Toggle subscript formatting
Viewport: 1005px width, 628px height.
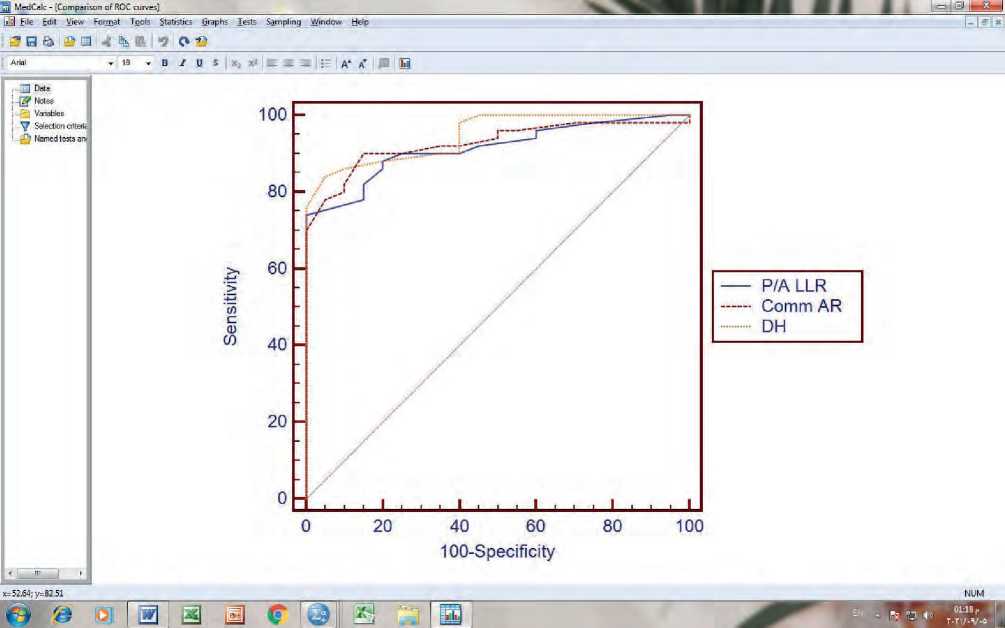tap(236, 63)
